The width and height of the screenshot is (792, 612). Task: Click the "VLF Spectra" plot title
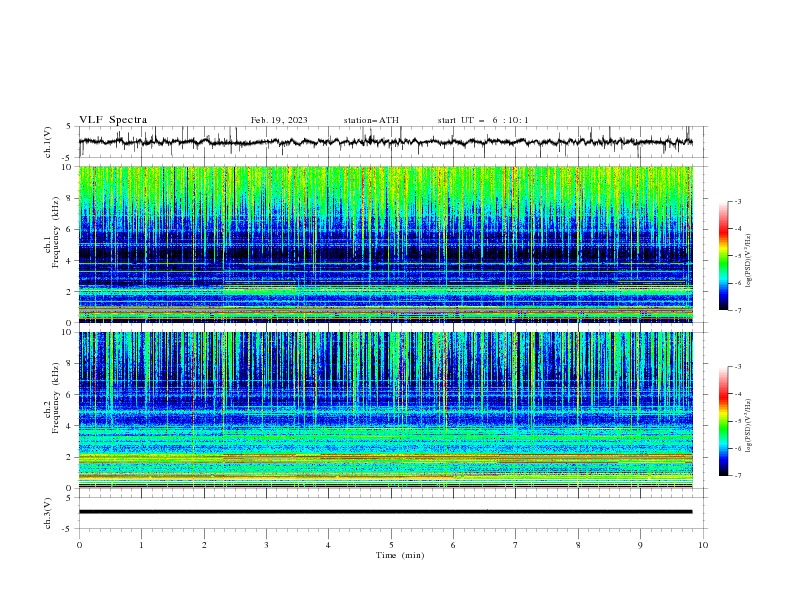[113, 120]
